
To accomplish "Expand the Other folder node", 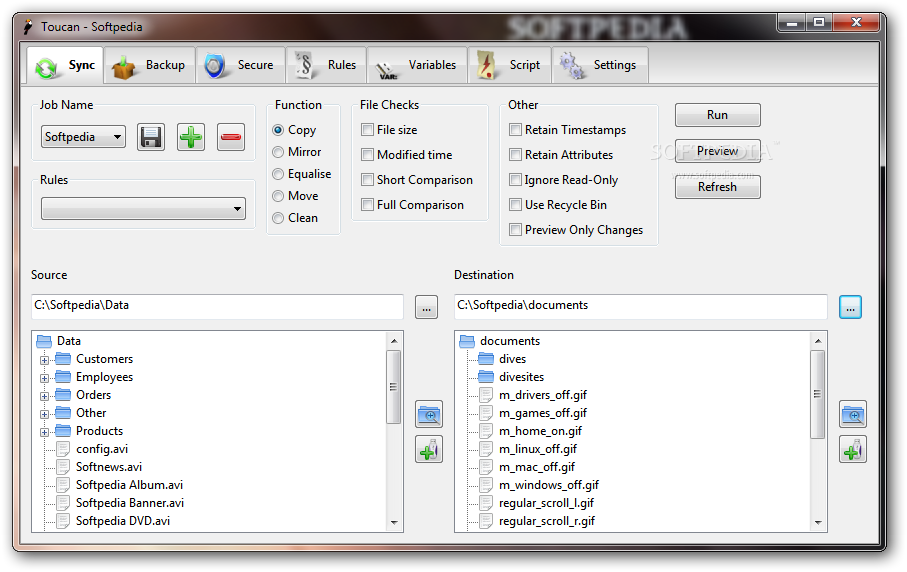I will [x=44, y=414].
